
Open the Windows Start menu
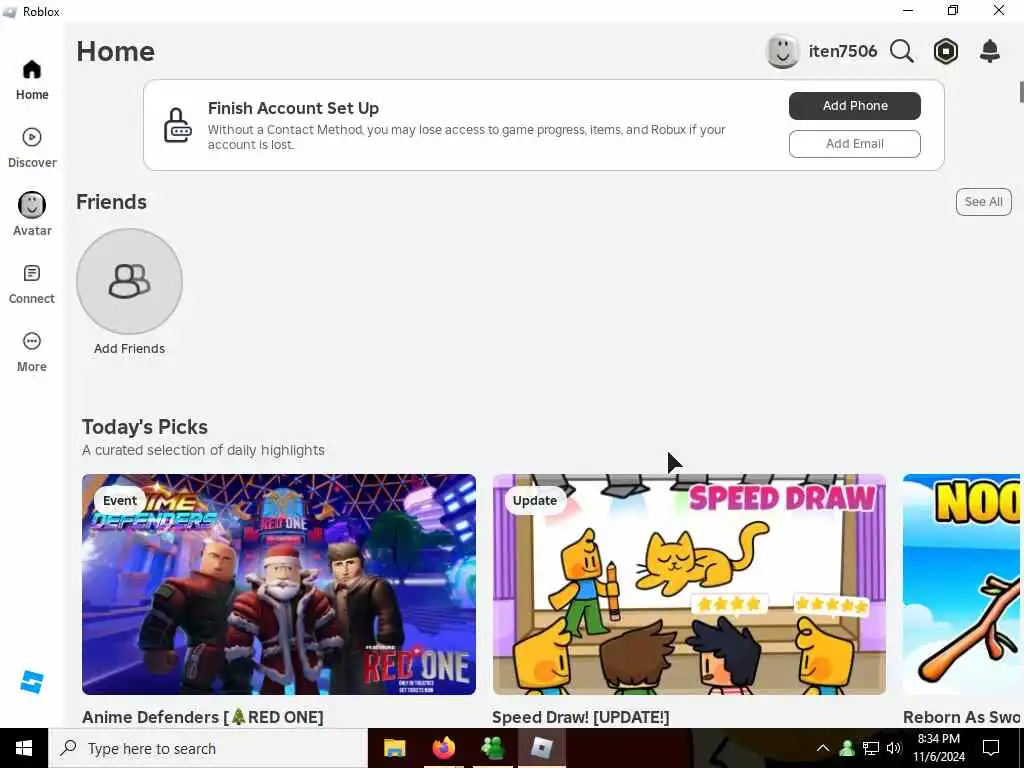[24, 748]
